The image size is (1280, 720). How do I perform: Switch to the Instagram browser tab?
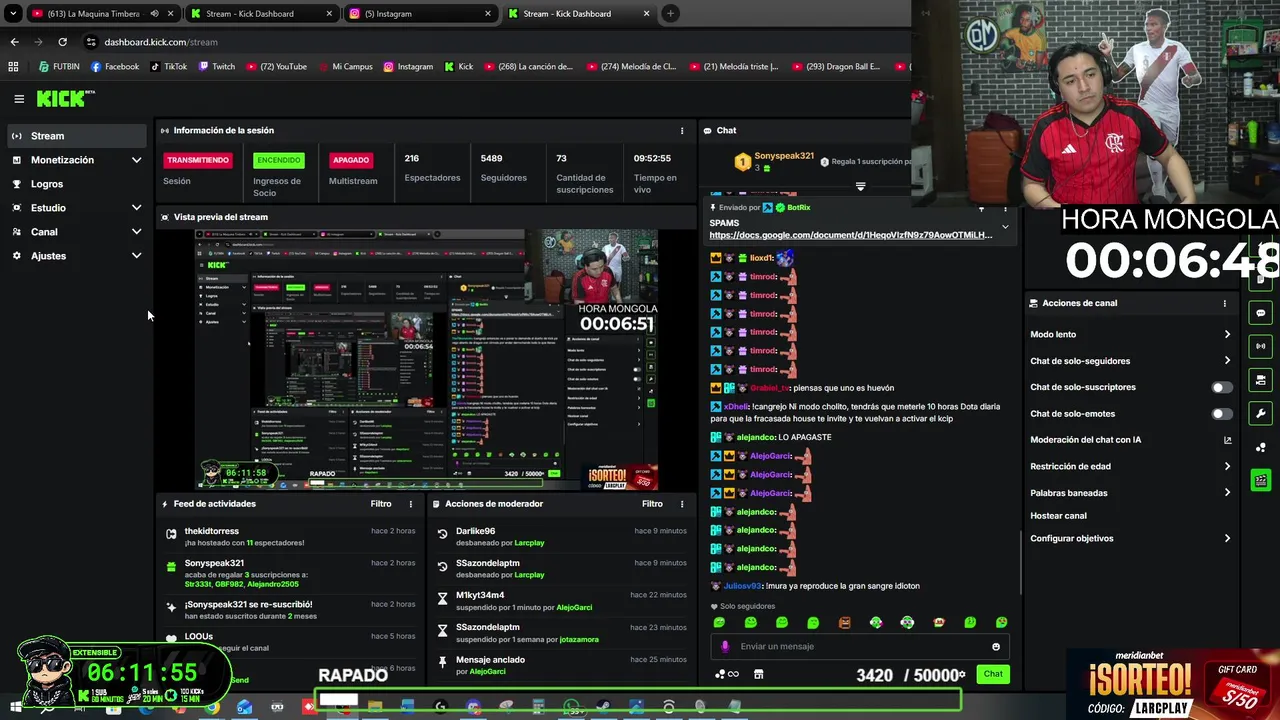pyautogui.click(x=420, y=14)
